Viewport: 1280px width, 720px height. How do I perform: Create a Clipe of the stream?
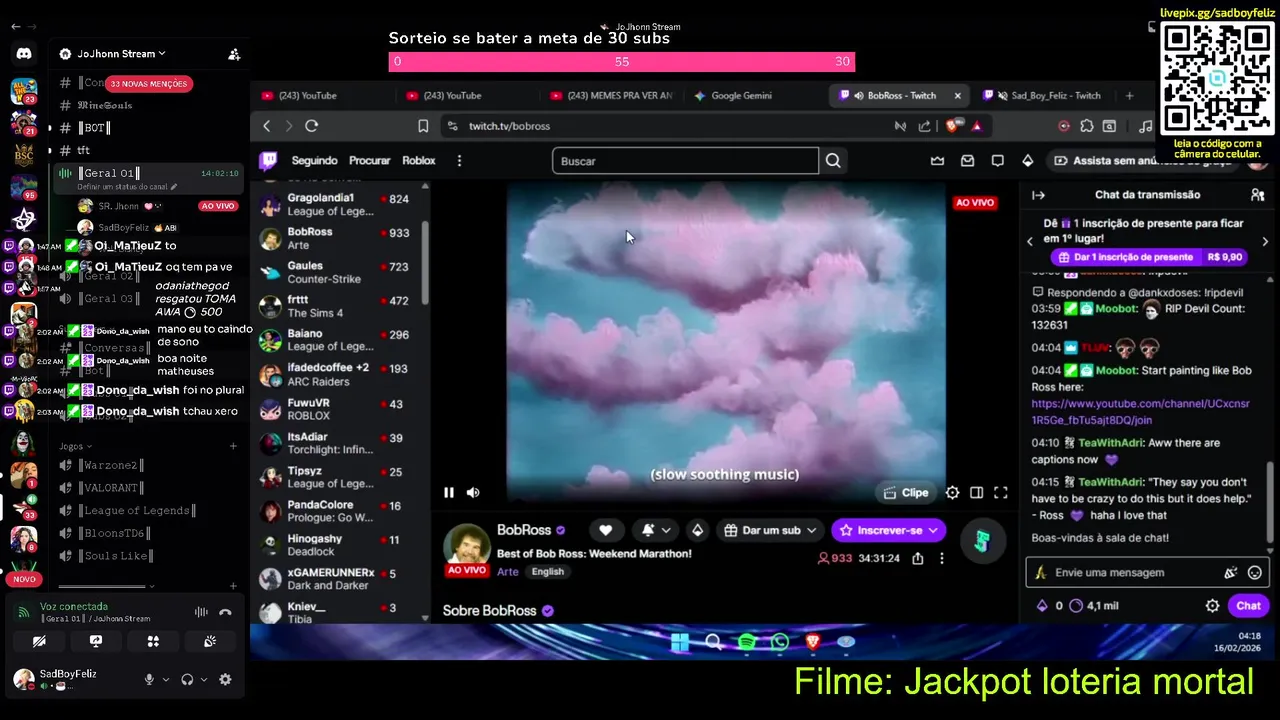pos(906,492)
